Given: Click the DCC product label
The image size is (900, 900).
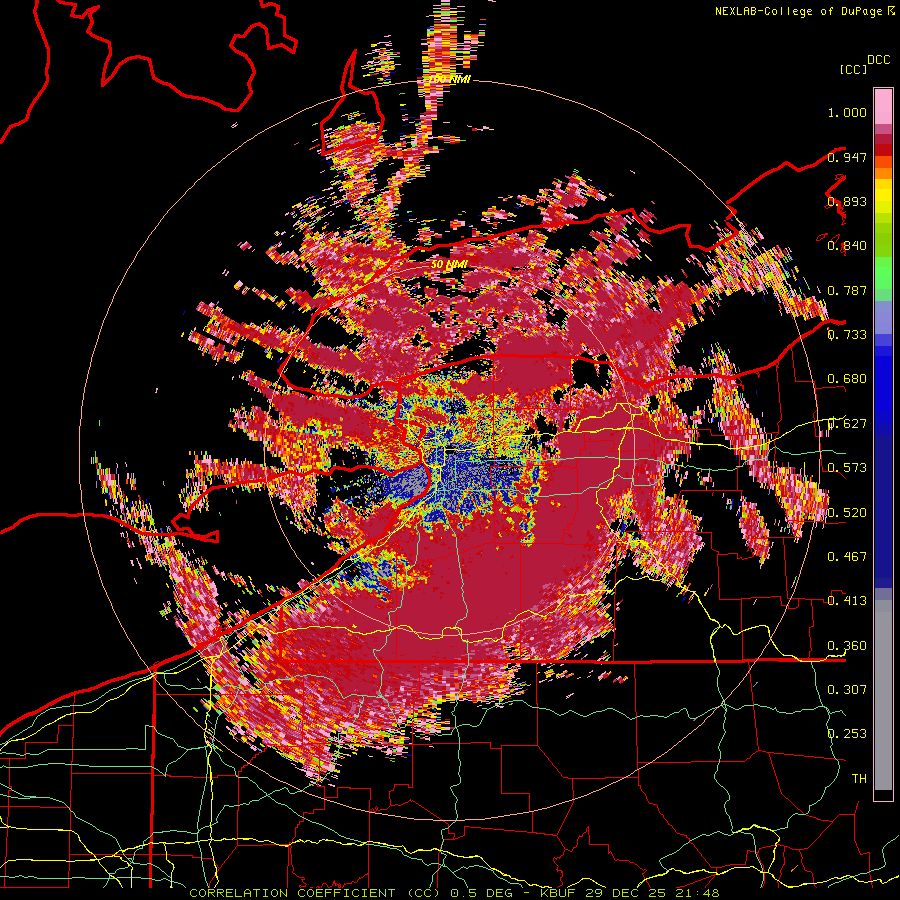Looking at the screenshot, I should coord(878,60).
